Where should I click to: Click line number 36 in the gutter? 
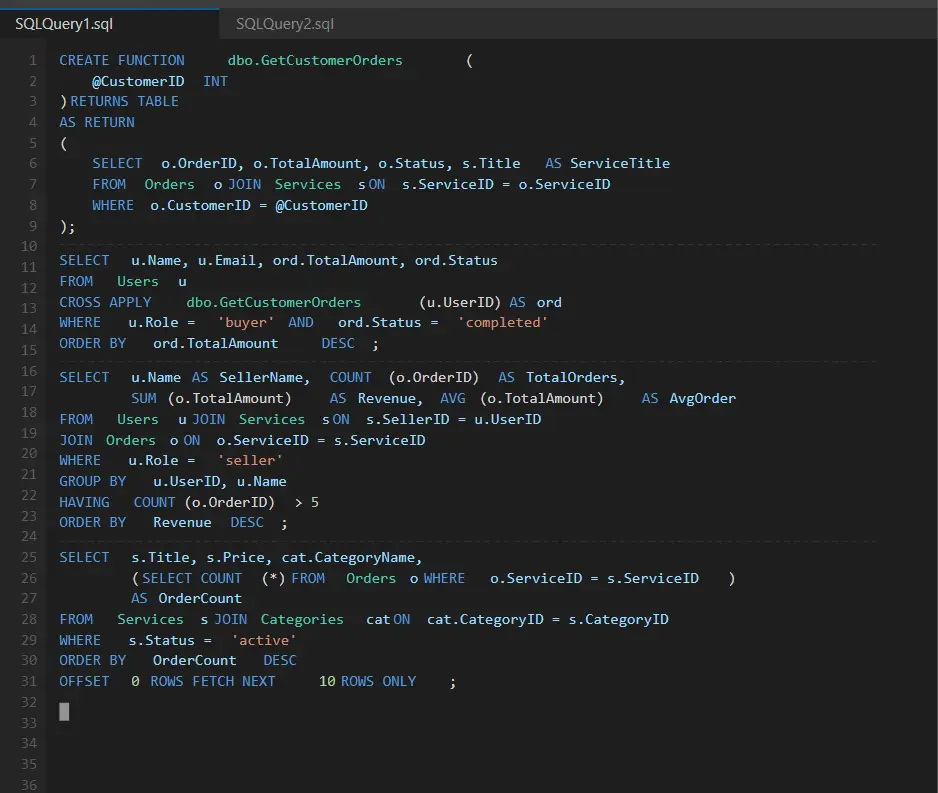click(29, 785)
